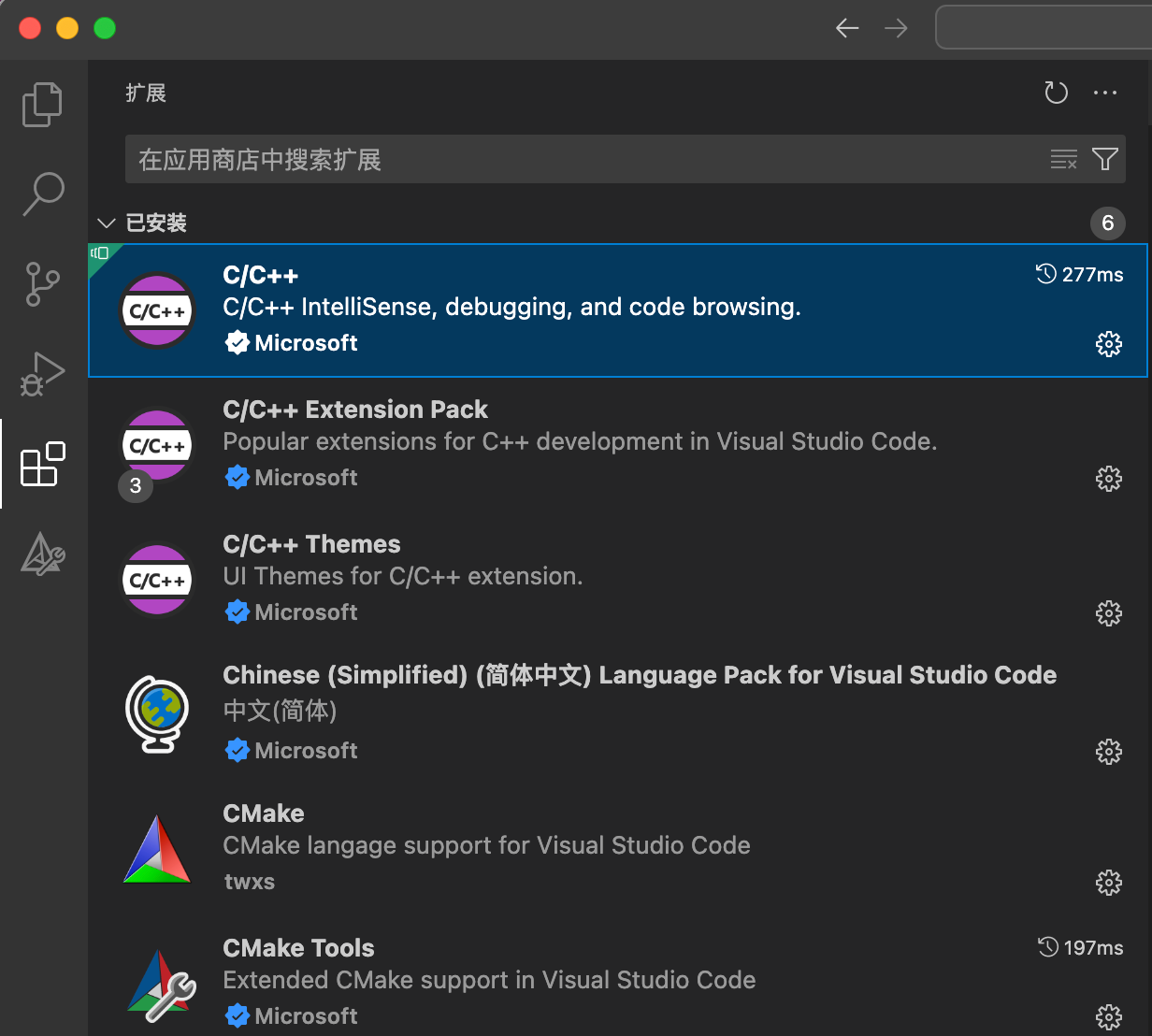Clear the extension search filters
The height and width of the screenshot is (1036, 1152).
(x=1063, y=159)
